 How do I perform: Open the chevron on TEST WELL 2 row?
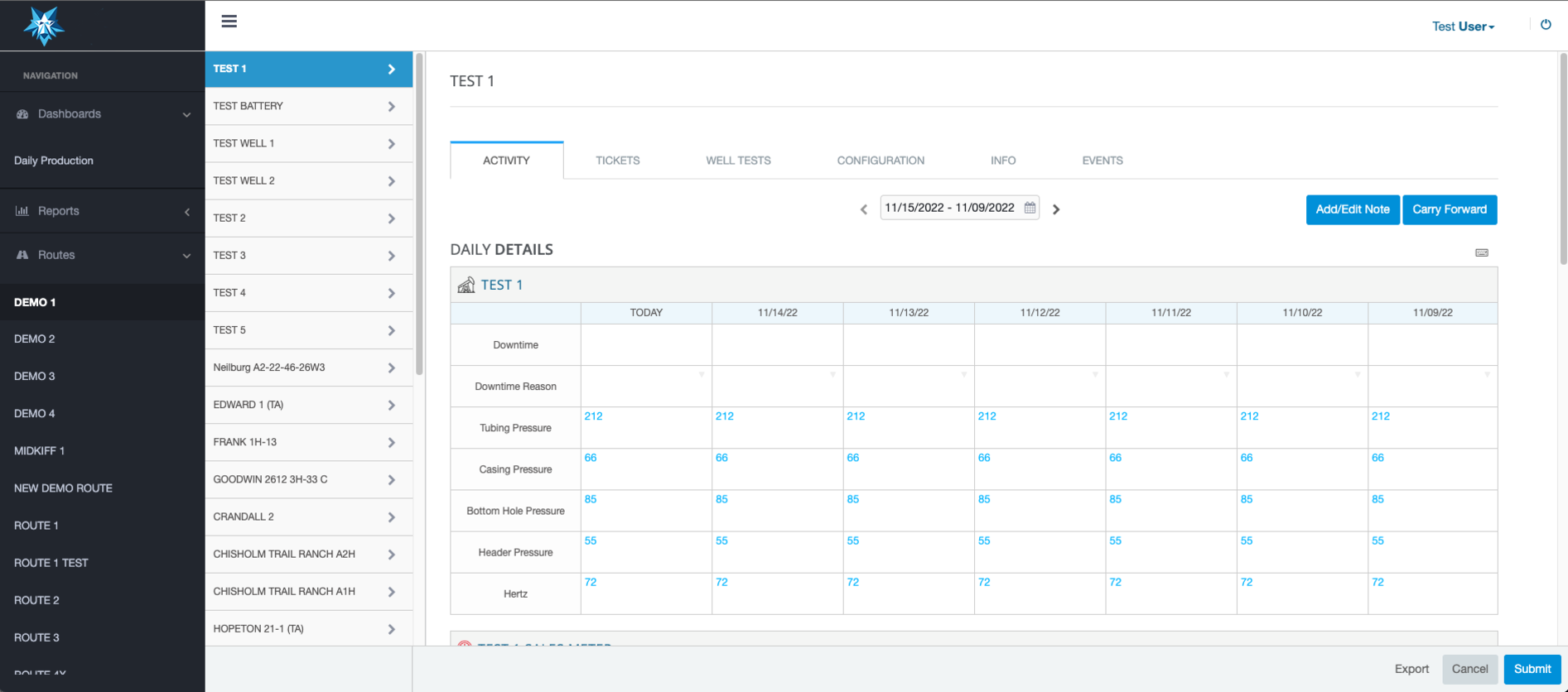[392, 181]
